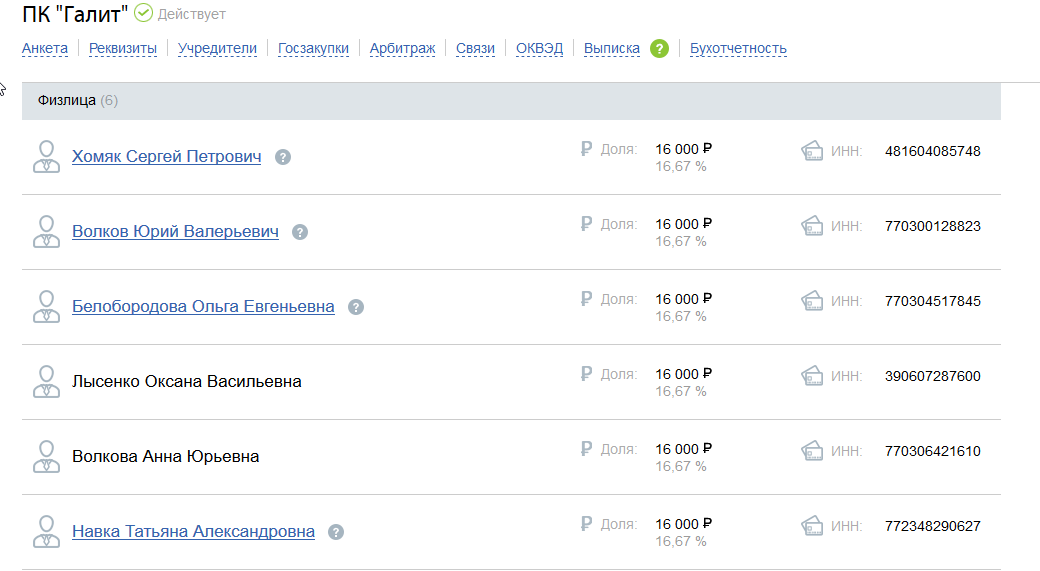Open the Анкета tab
This screenshot has height=571, width=1040.
[x=44, y=48]
